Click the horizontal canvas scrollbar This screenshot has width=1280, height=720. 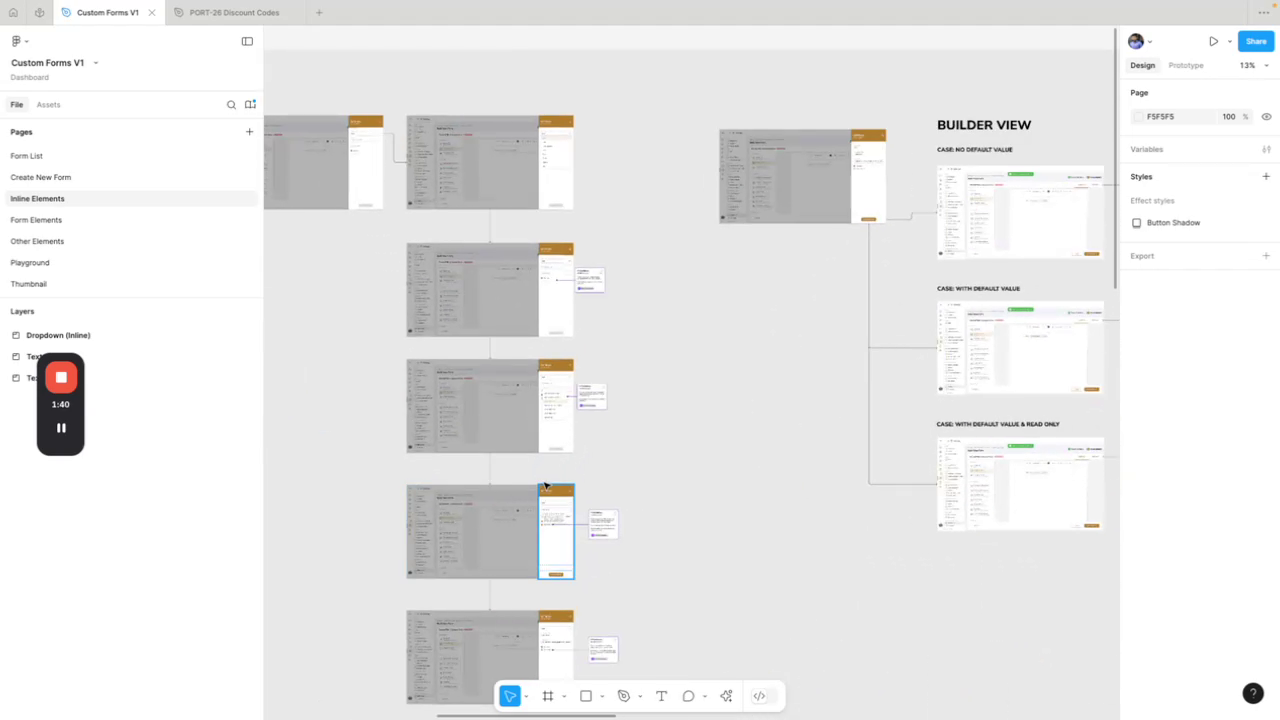[x=526, y=716]
